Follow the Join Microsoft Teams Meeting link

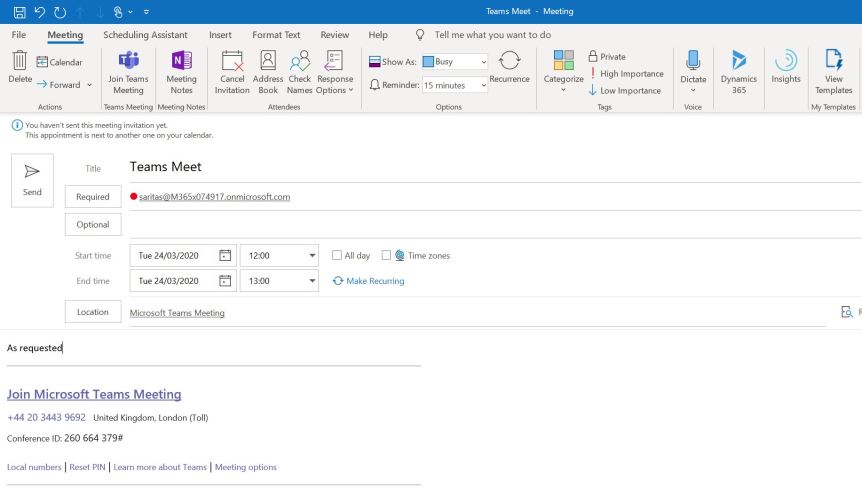tap(94, 394)
